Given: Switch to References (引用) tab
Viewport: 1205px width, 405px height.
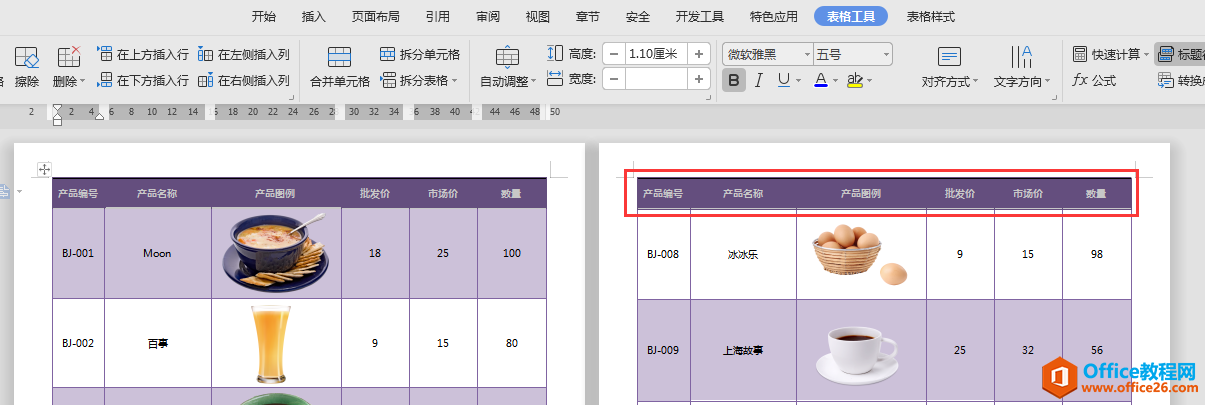Looking at the screenshot, I should (437, 16).
